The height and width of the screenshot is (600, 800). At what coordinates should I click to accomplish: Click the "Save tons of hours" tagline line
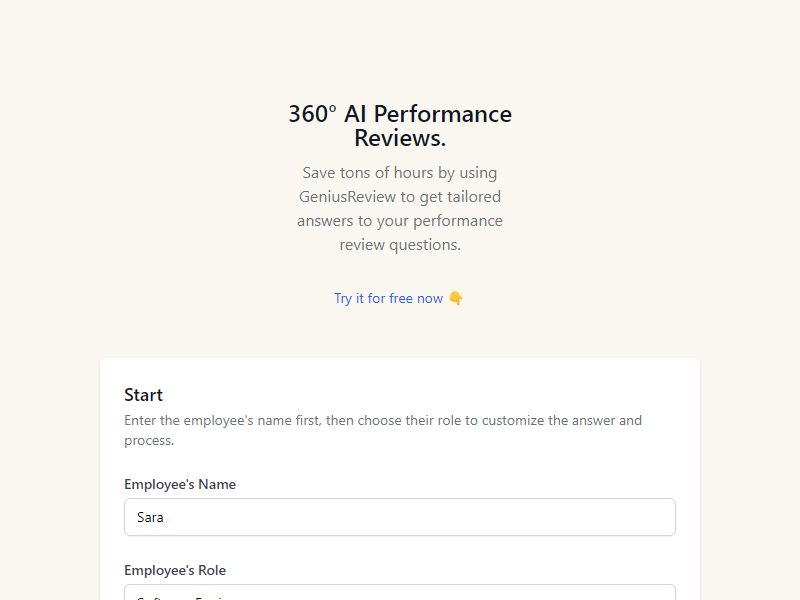[x=400, y=172]
